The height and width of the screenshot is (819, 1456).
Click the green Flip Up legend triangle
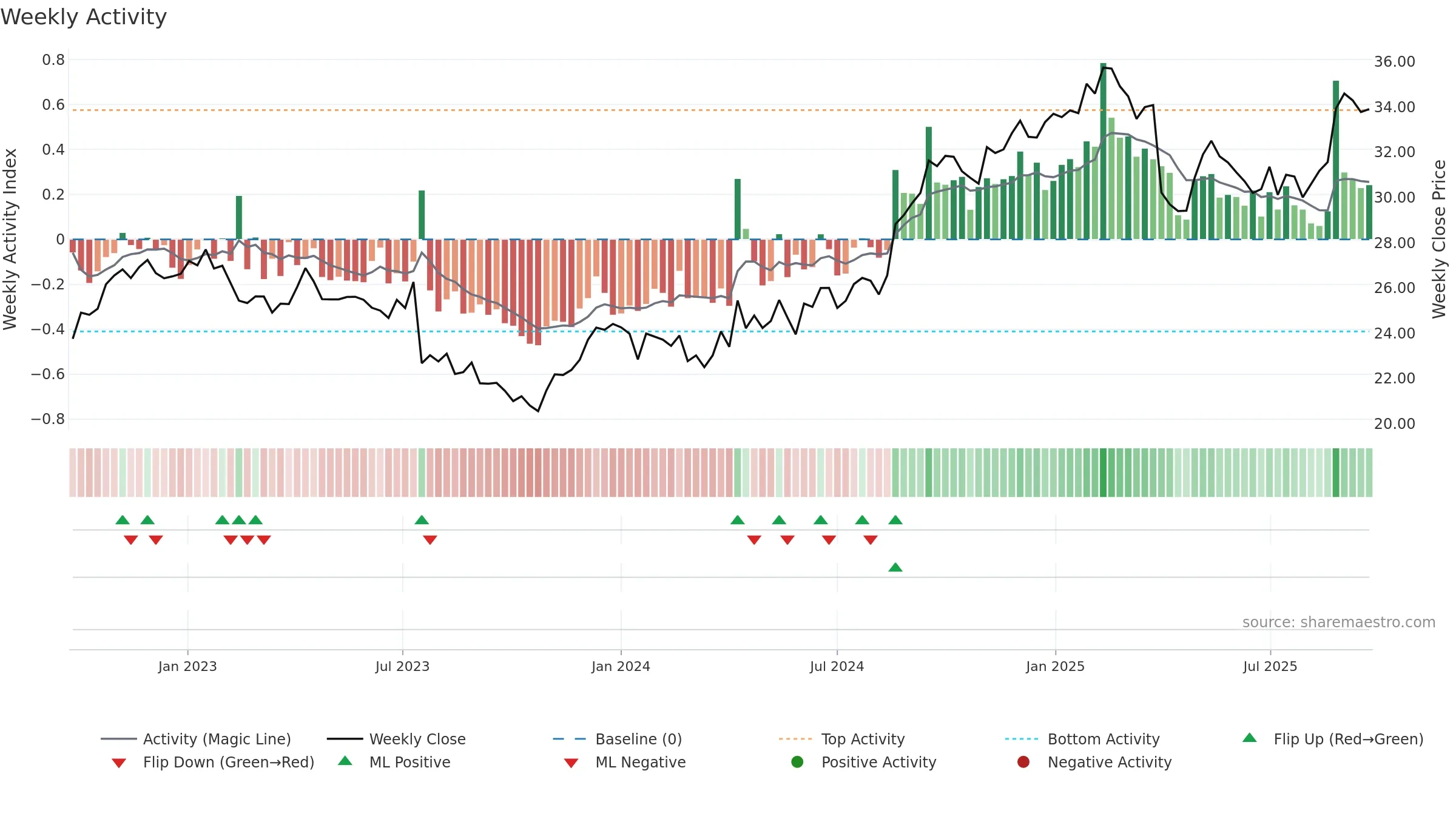click(1250, 738)
